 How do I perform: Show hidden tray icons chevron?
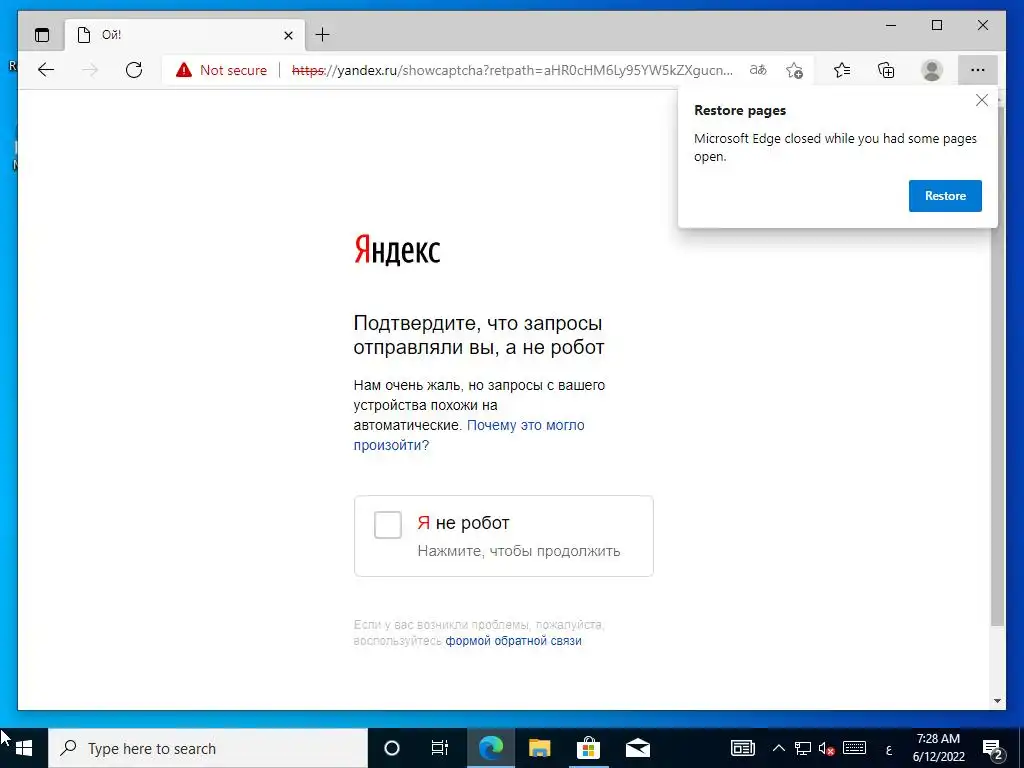coord(778,748)
